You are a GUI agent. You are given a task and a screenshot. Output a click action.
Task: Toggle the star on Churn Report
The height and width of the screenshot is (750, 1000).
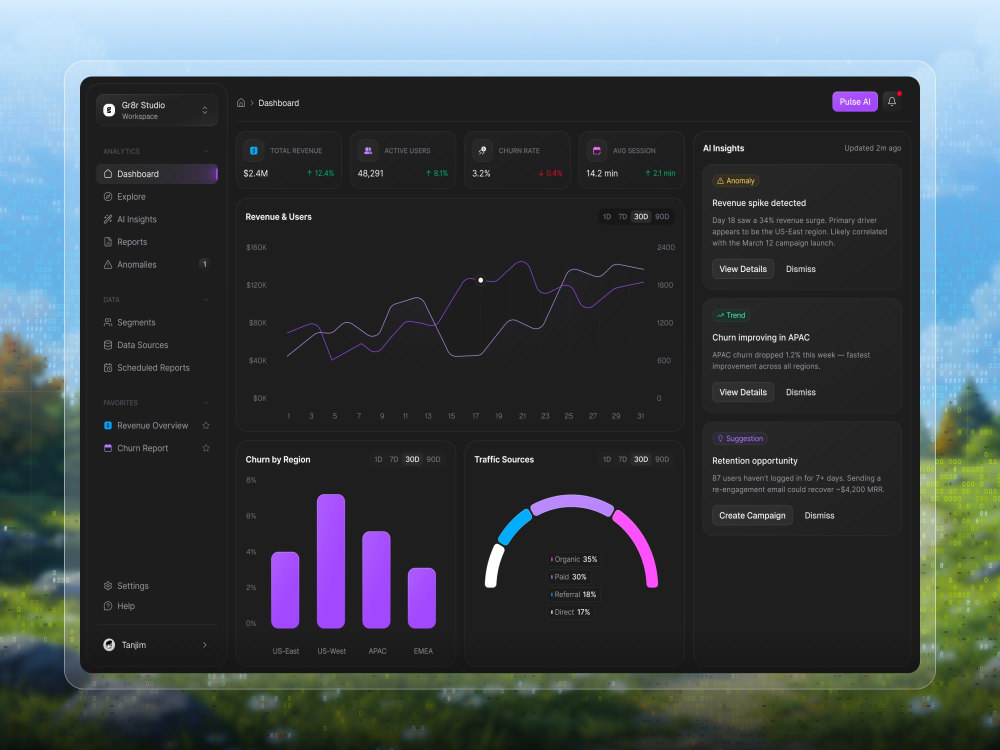tap(205, 448)
